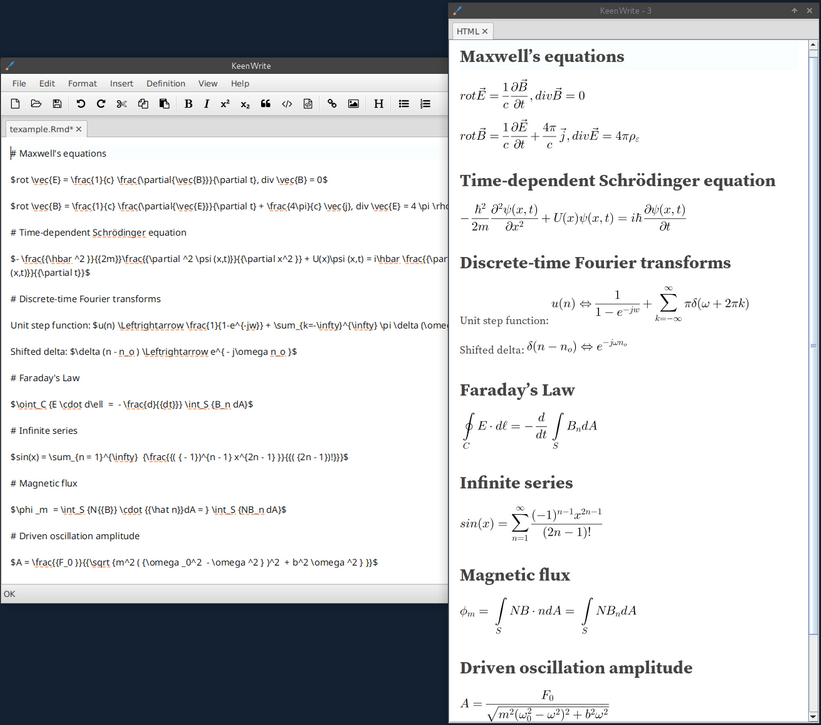Copy the selected text

[x=143, y=104]
